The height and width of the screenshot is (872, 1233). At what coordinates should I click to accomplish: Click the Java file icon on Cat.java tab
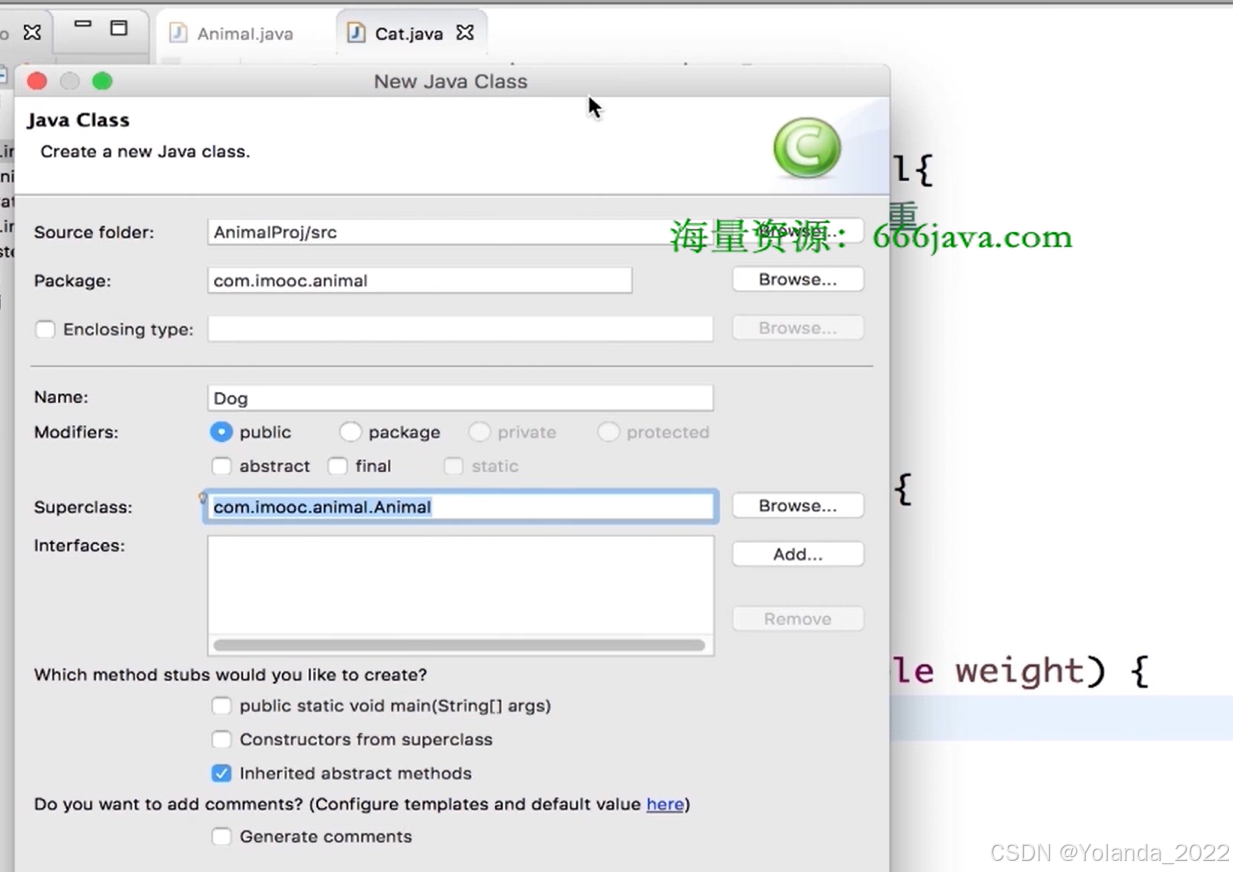pos(356,33)
